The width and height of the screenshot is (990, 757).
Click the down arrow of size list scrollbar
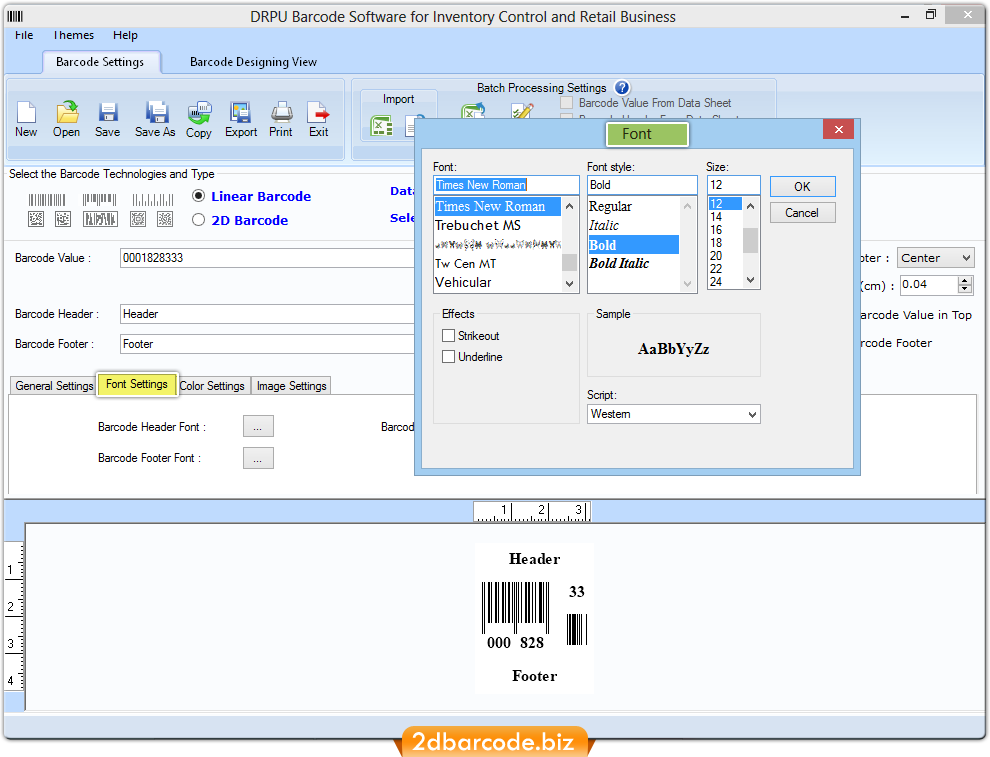pos(751,280)
